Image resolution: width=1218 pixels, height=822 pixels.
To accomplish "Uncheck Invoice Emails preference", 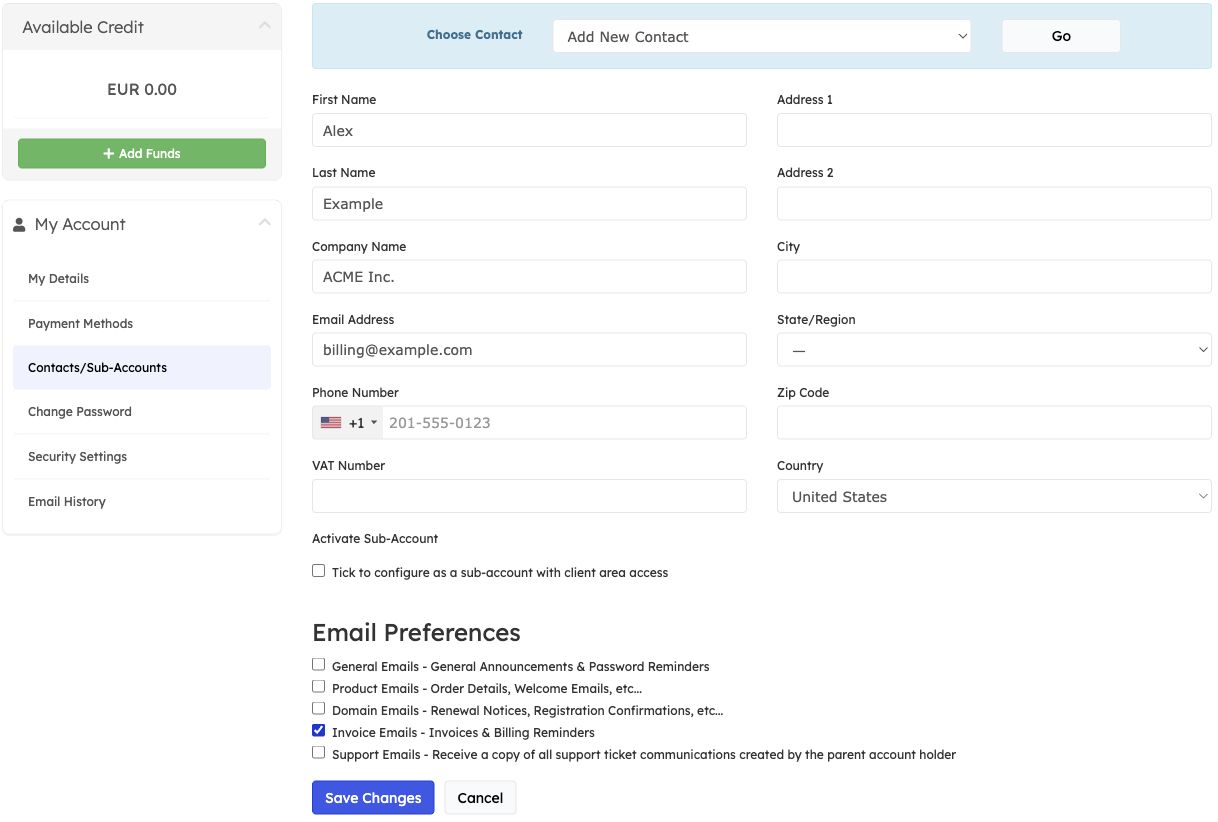I will (319, 730).
